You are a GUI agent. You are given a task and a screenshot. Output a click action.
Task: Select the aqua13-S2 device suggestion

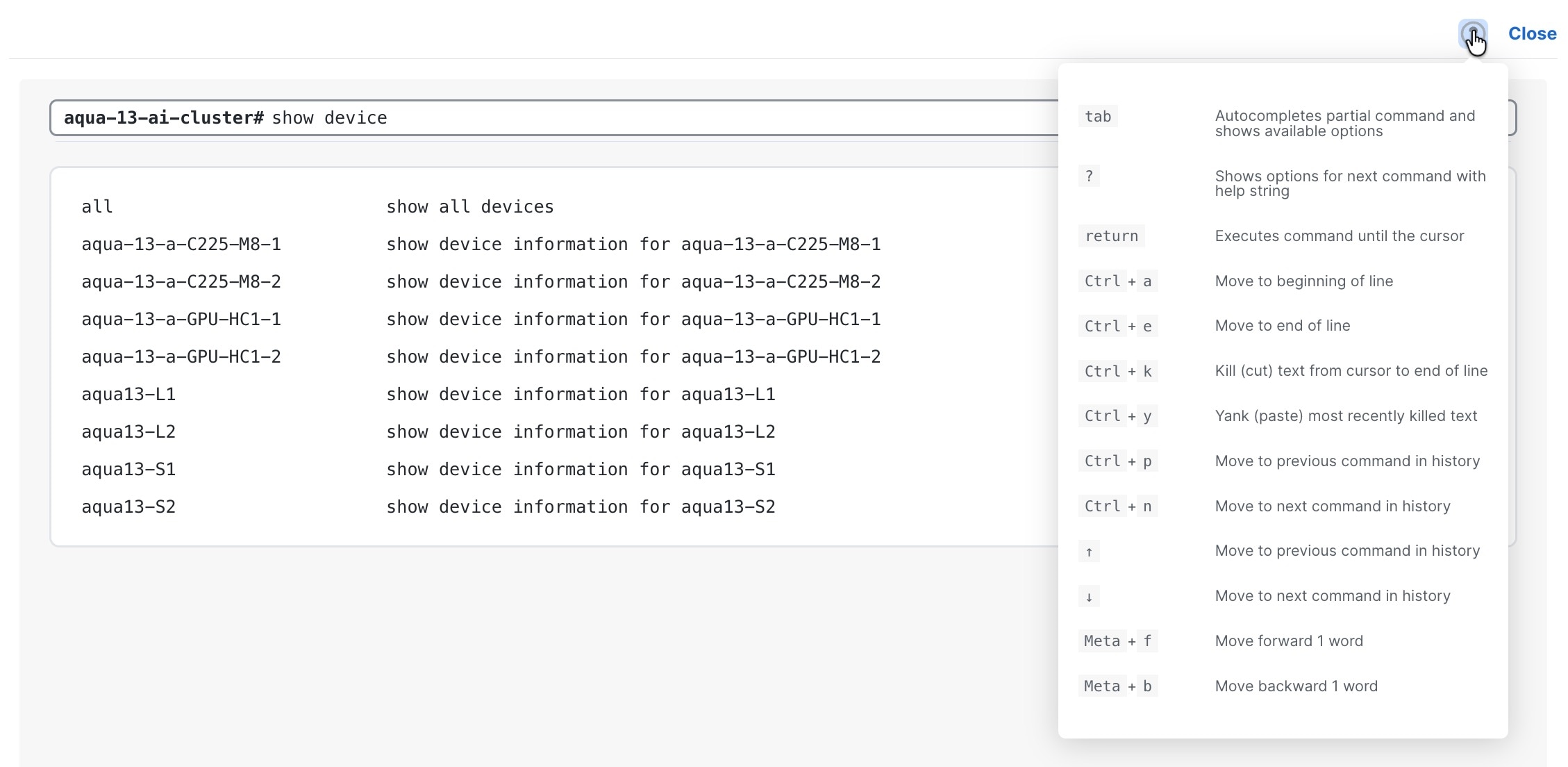pos(128,507)
